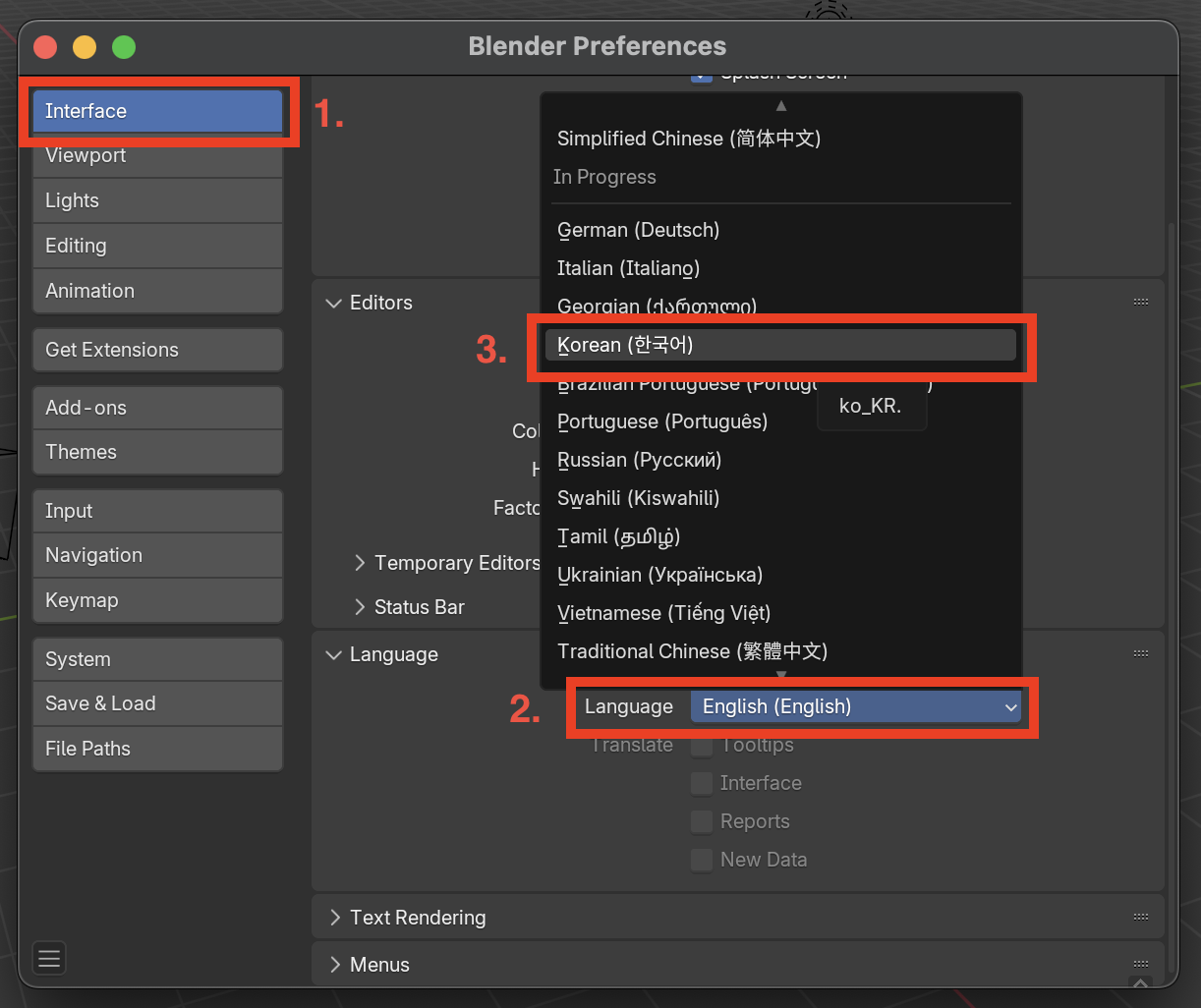Viewport: 1201px width, 1008px height.
Task: Select Simplified Chinese language option
Action: pos(780,139)
